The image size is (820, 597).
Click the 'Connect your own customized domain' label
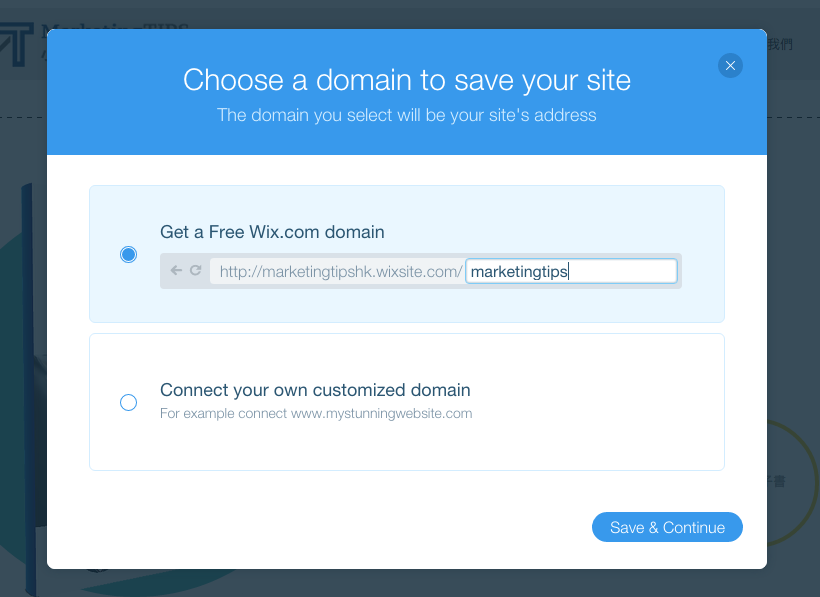315,390
